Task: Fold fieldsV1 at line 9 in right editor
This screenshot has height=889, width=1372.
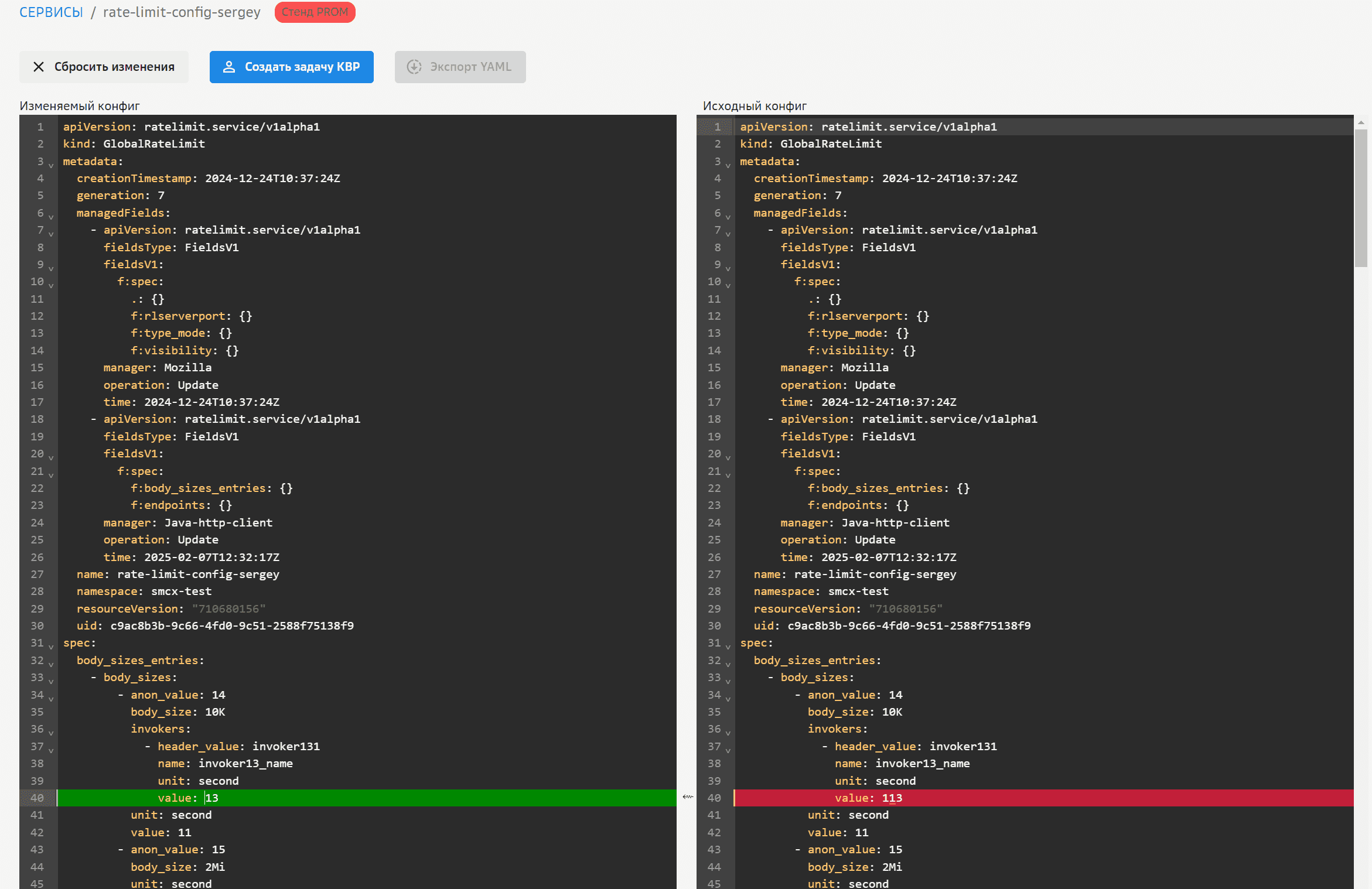Action: coord(728,269)
